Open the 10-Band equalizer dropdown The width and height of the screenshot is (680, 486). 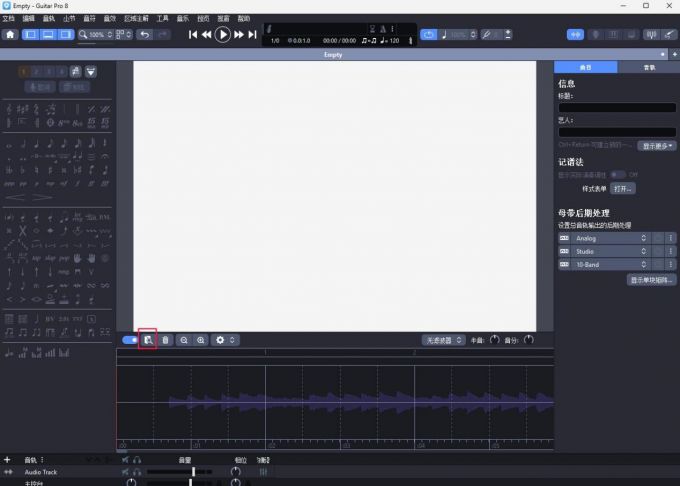(x=610, y=264)
